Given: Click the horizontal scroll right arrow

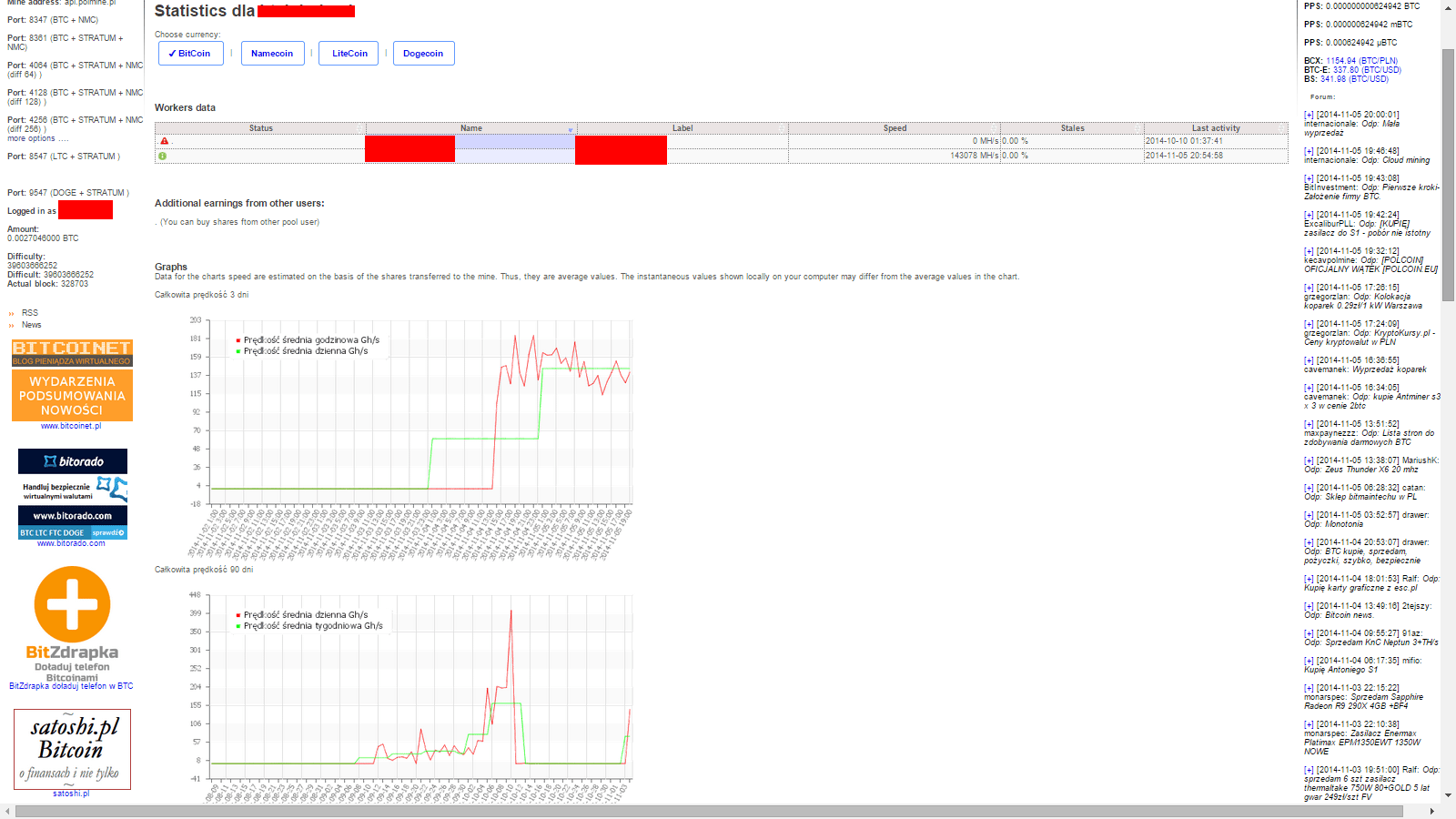Looking at the screenshot, I should pos(1431,811).
